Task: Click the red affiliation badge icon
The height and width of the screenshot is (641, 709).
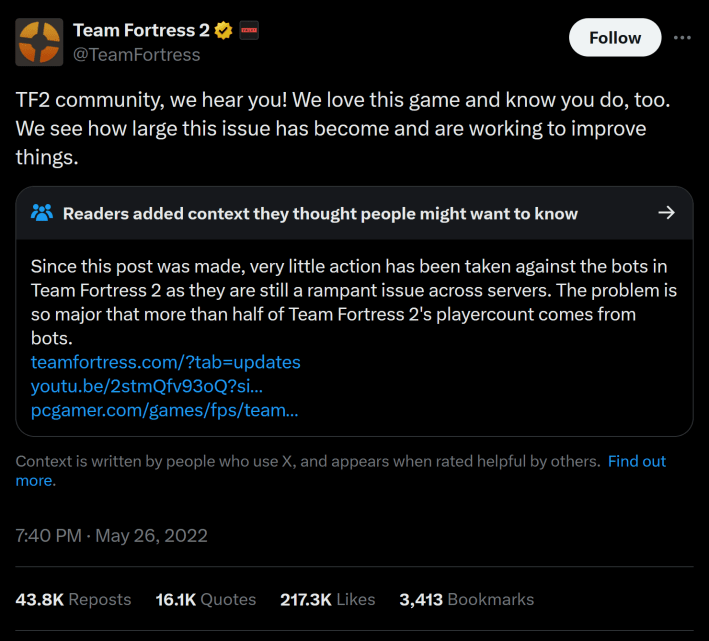Action: coord(250,31)
